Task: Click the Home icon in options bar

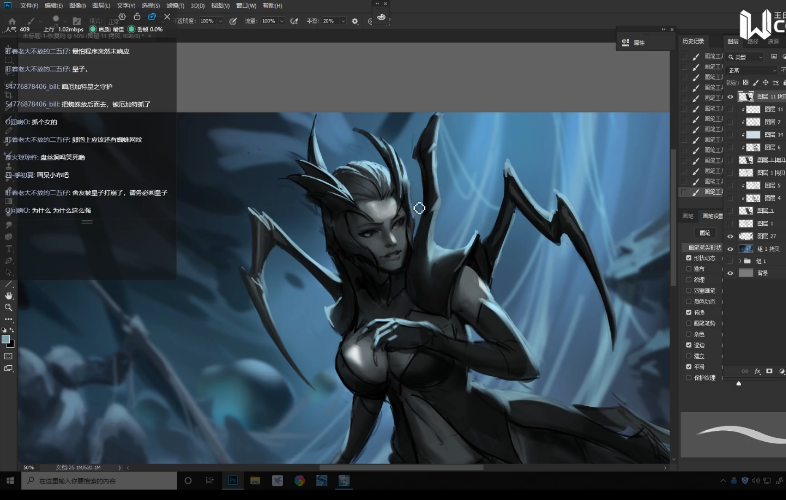Action: [12, 21]
